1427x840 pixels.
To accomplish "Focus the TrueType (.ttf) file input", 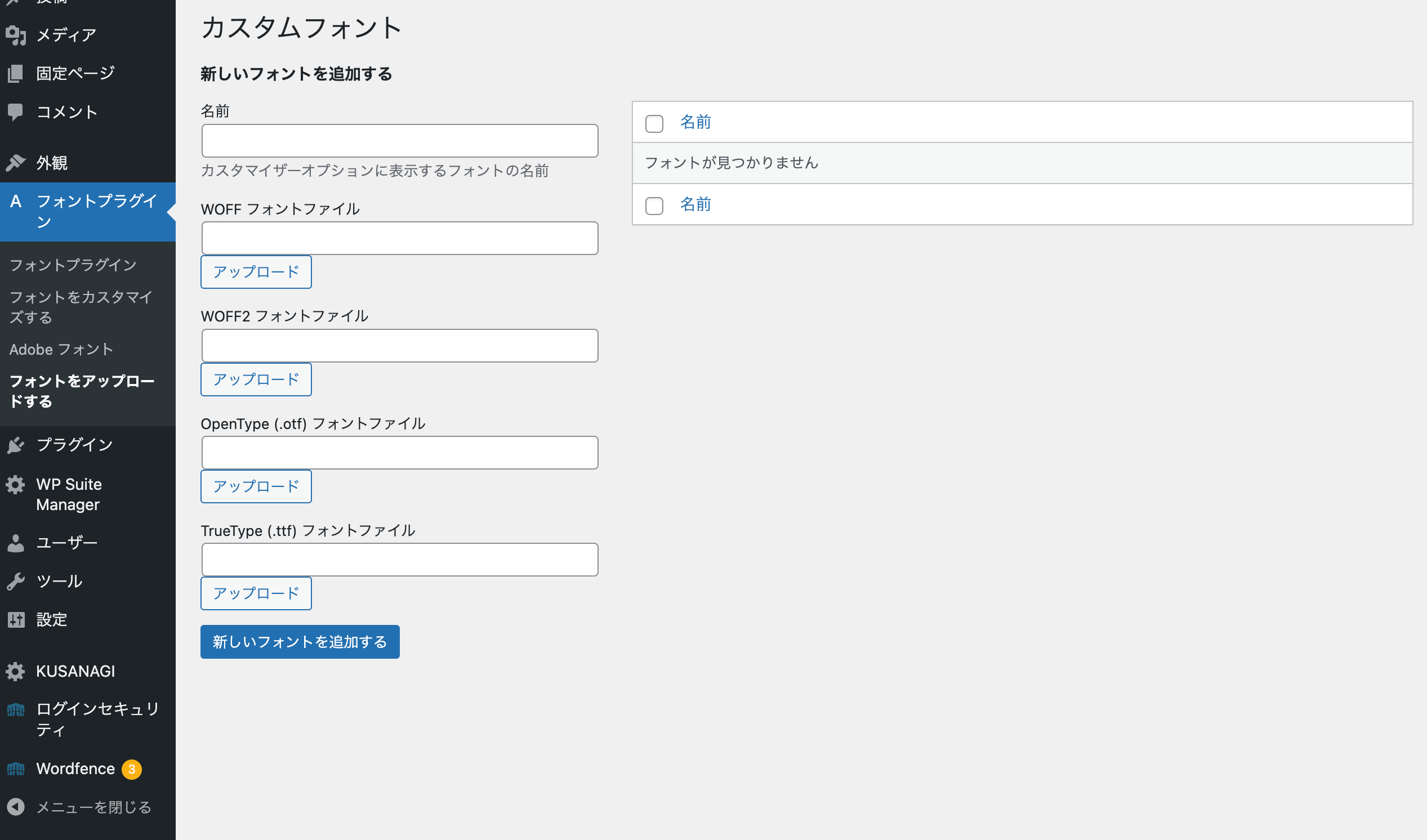I will [400, 560].
